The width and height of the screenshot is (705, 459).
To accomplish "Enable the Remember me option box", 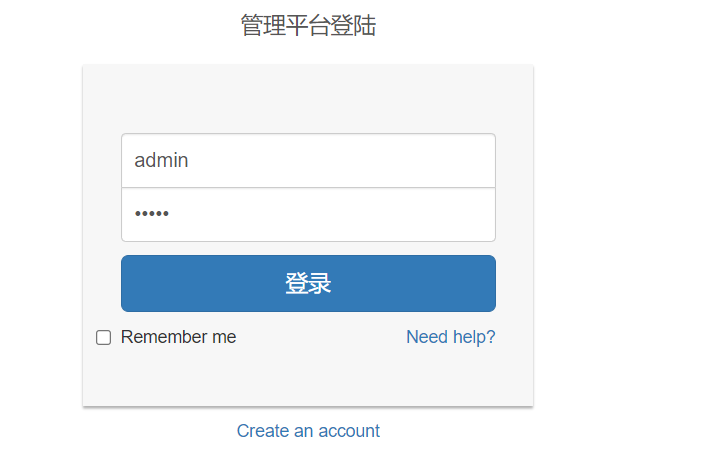I will tap(103, 337).
